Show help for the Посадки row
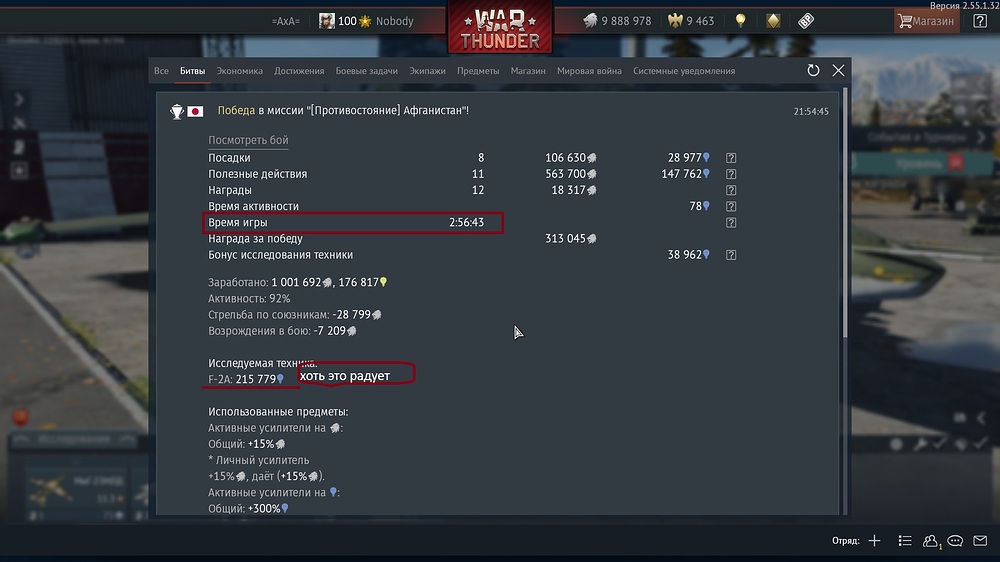1000x562 pixels. (731, 158)
